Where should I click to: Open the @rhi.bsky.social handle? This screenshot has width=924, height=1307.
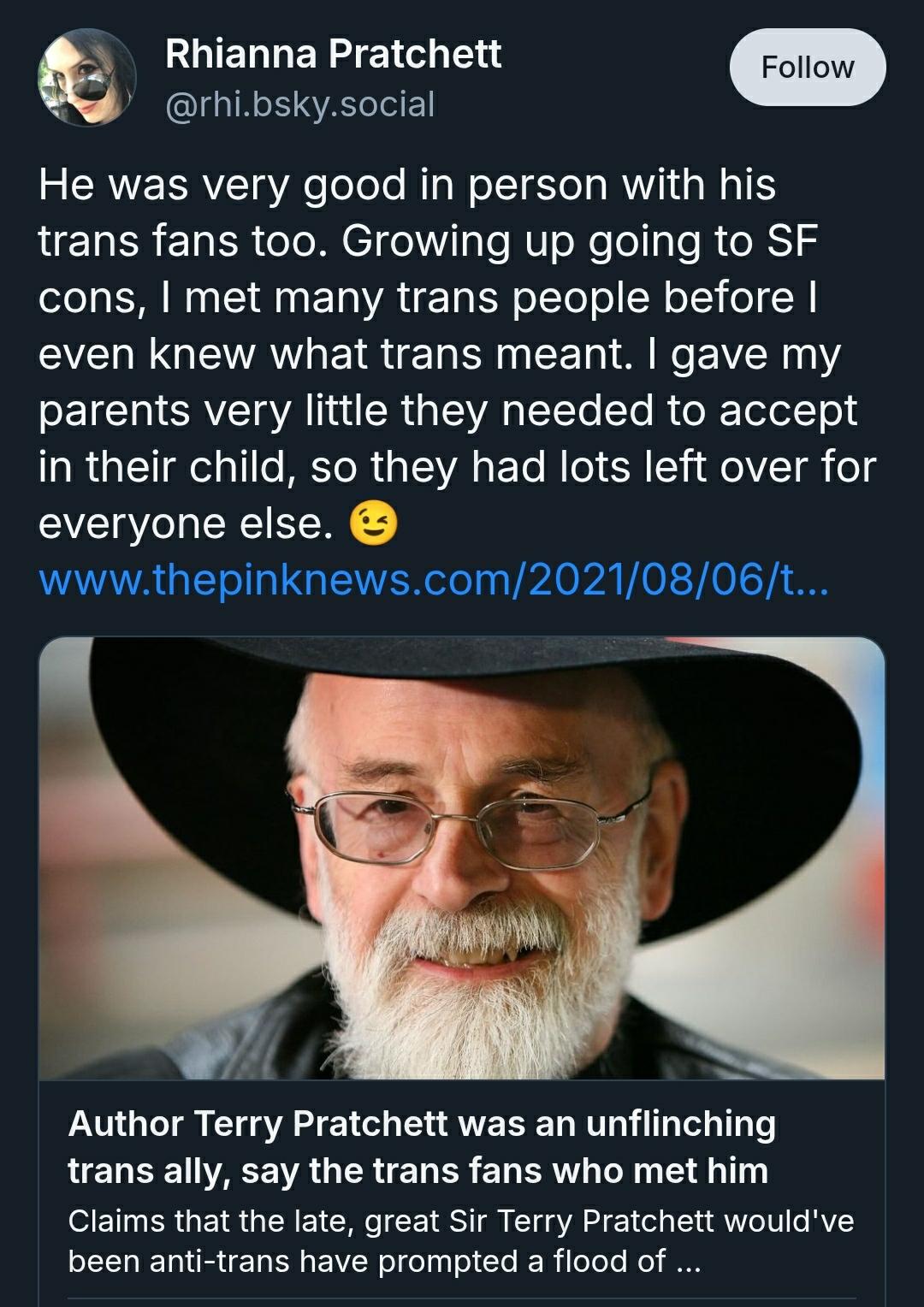[299, 104]
